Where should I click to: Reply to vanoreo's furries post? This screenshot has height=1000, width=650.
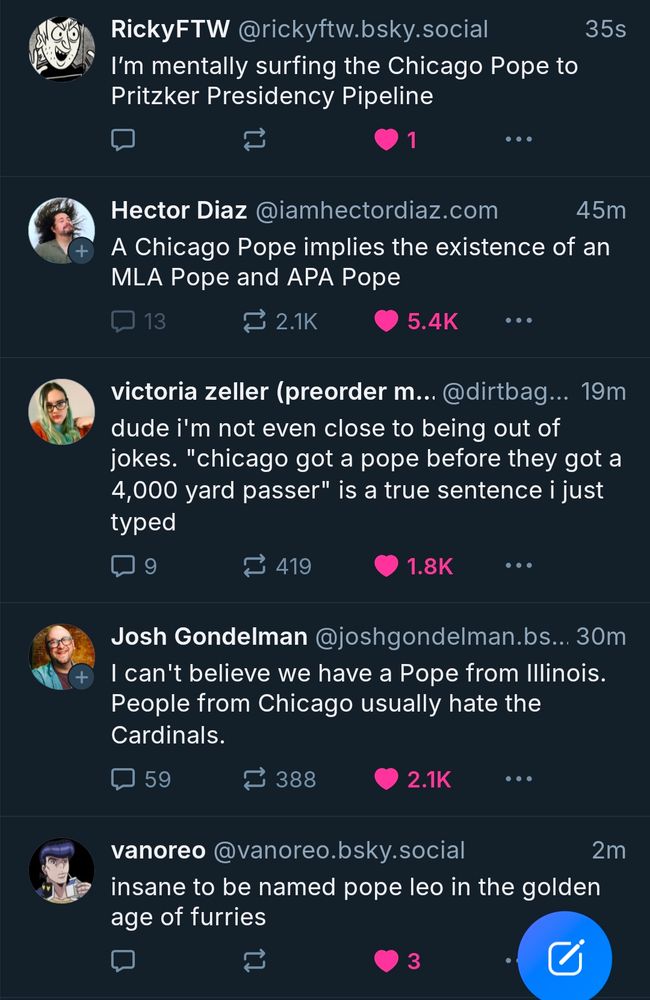(x=122, y=960)
